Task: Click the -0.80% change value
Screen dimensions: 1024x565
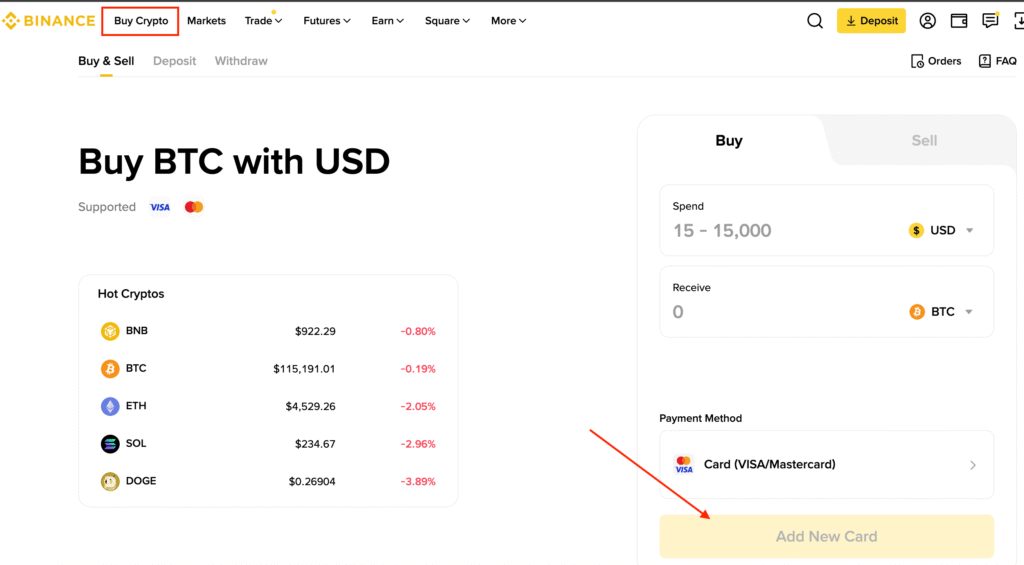Action: point(418,331)
